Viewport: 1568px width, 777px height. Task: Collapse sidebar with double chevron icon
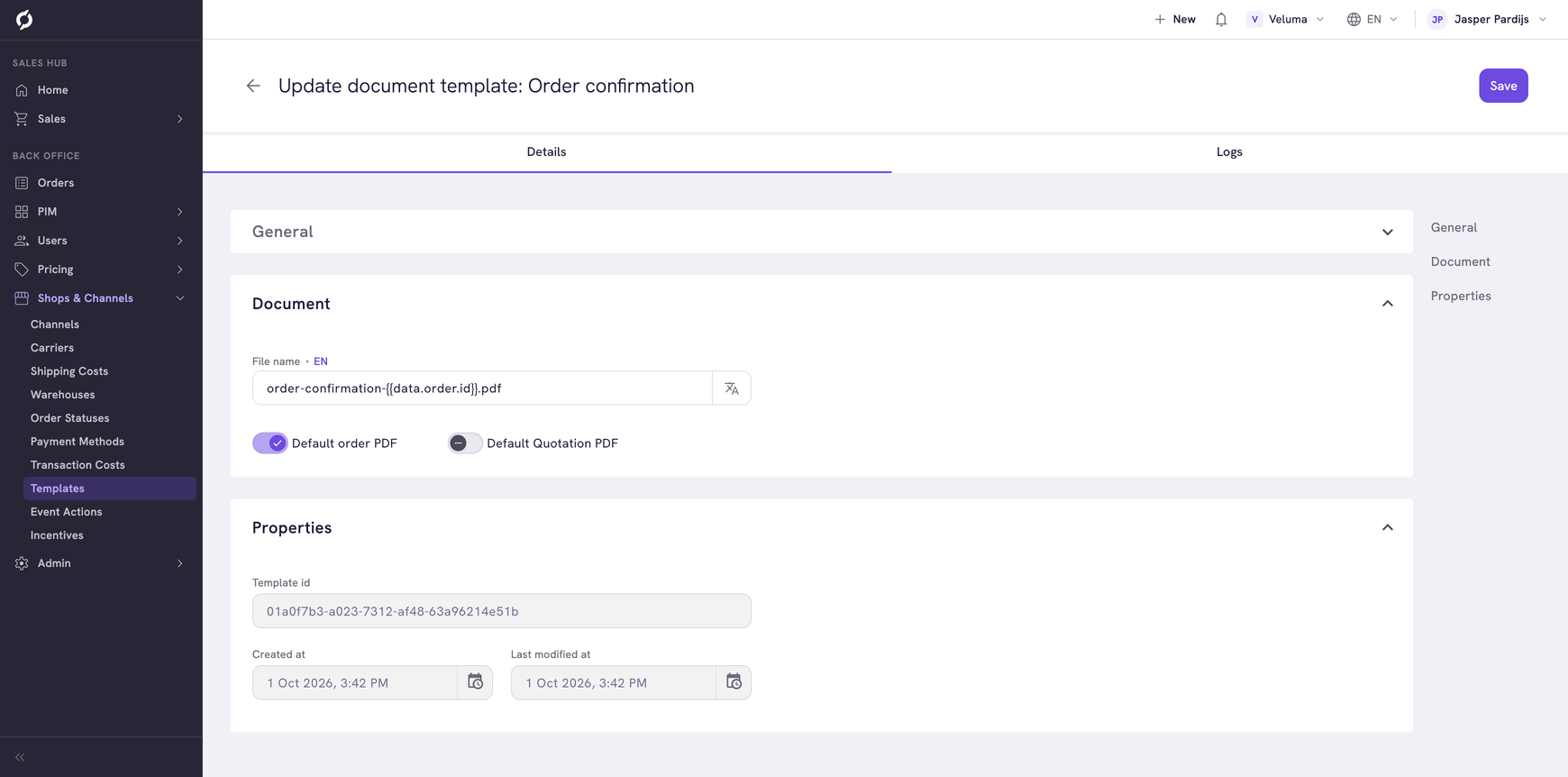[20, 757]
